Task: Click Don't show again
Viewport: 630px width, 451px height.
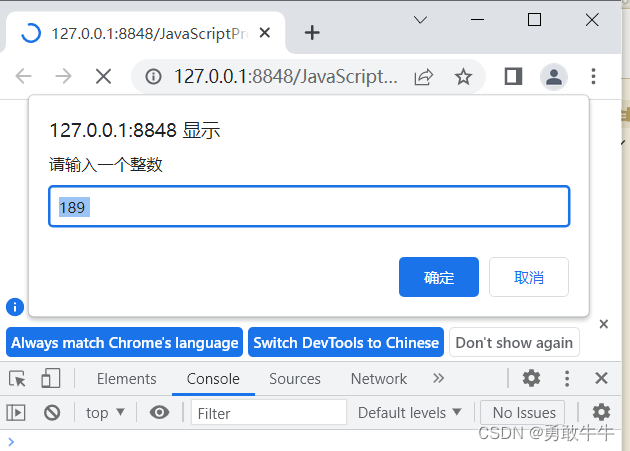Action: [x=514, y=342]
